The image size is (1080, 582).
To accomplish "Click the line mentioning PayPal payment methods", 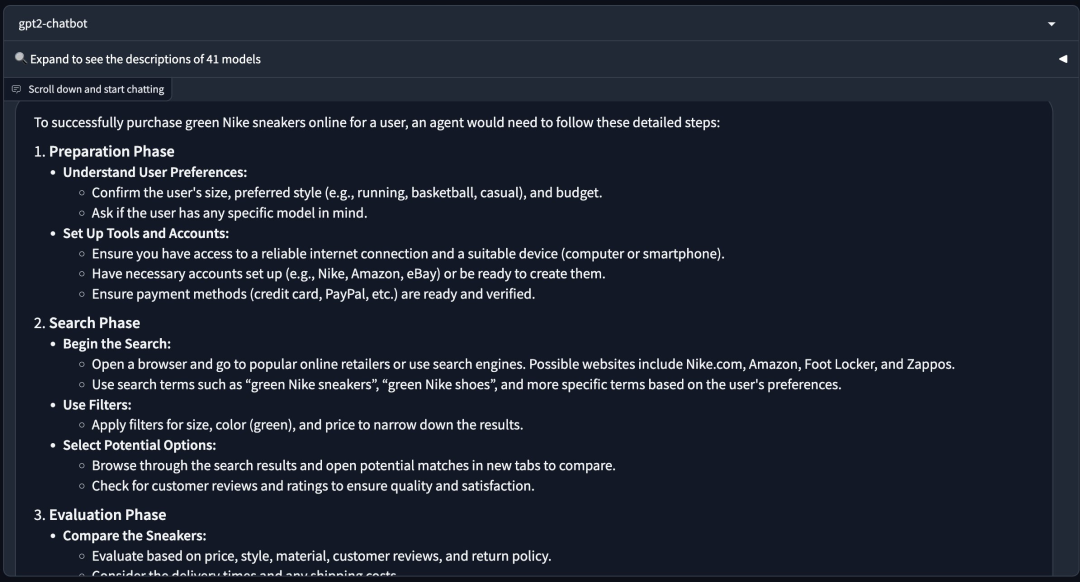I will point(313,294).
